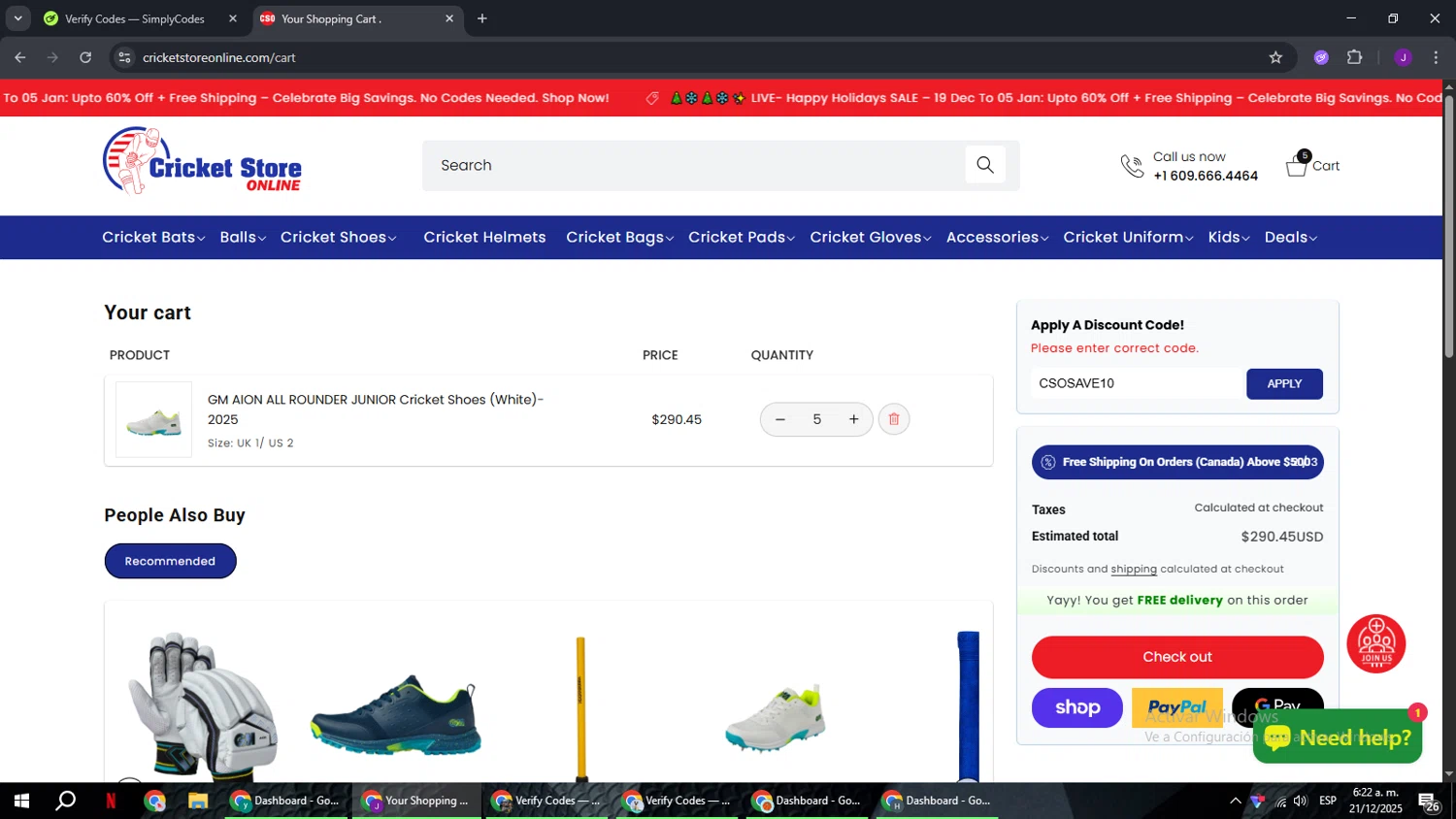Expand the Cricket Pads menu
This screenshot has height=819, width=1456.
[742, 237]
